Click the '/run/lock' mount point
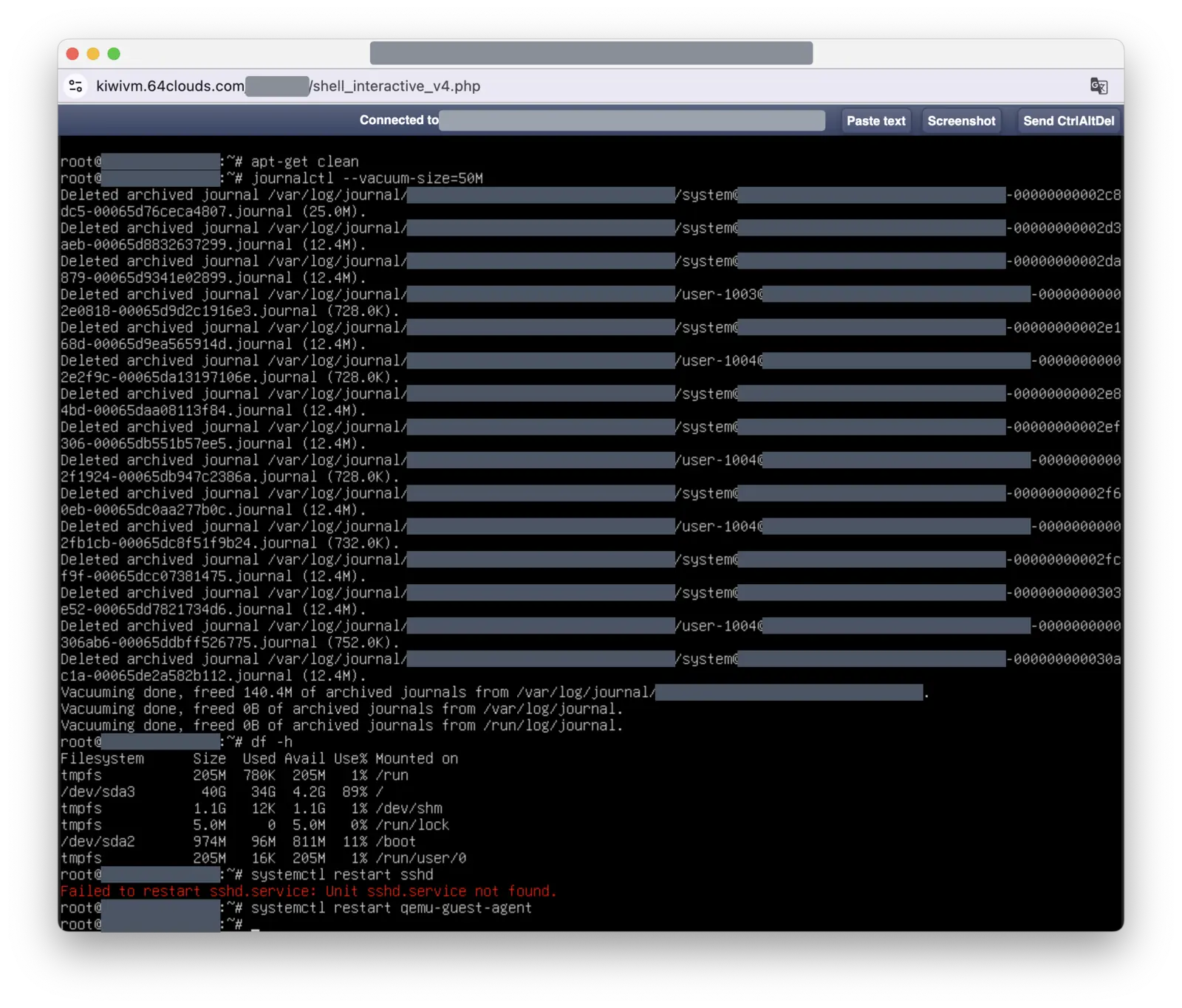The width and height of the screenshot is (1182, 1008). click(412, 825)
